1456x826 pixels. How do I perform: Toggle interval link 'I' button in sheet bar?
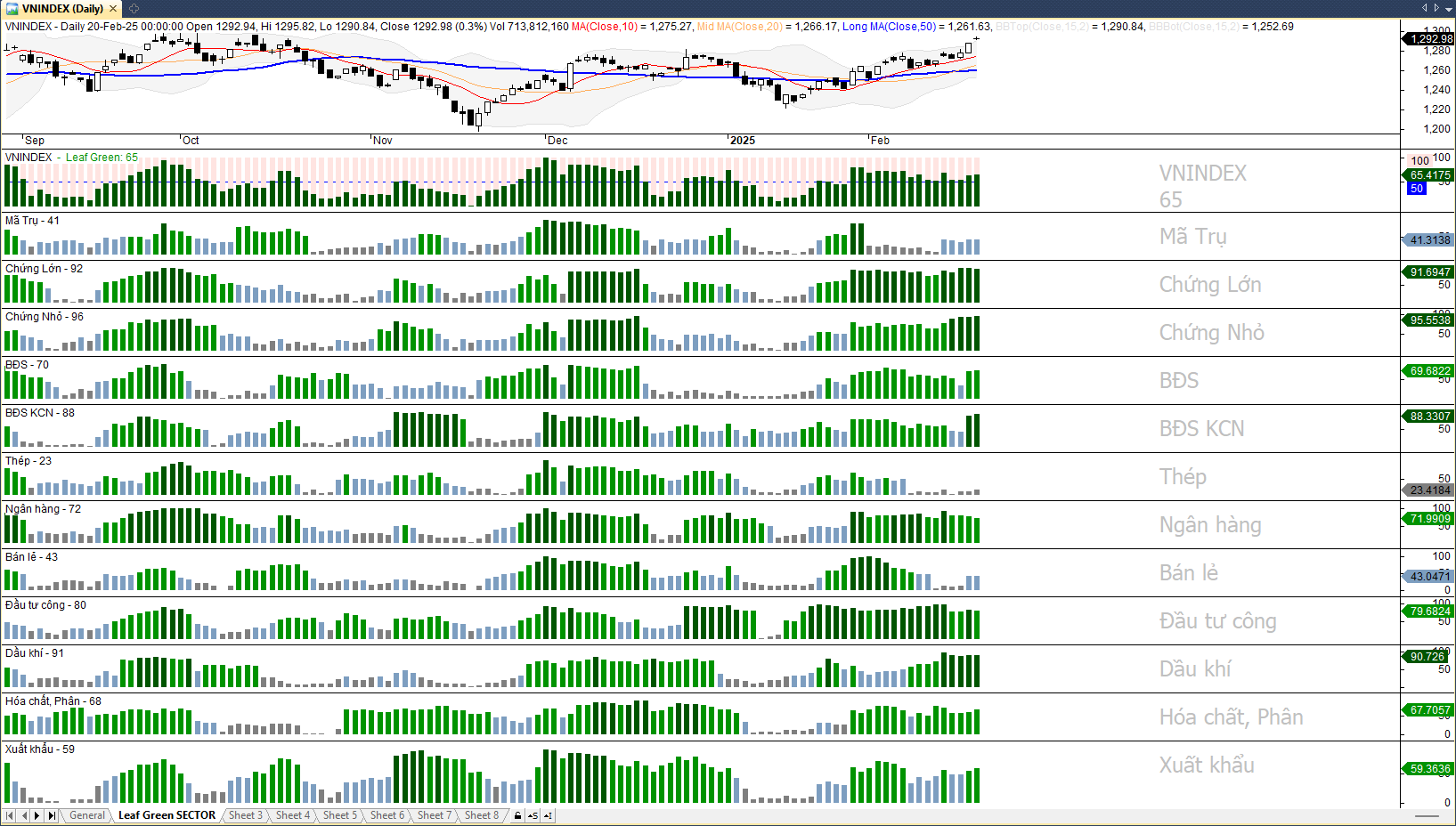click(548, 815)
